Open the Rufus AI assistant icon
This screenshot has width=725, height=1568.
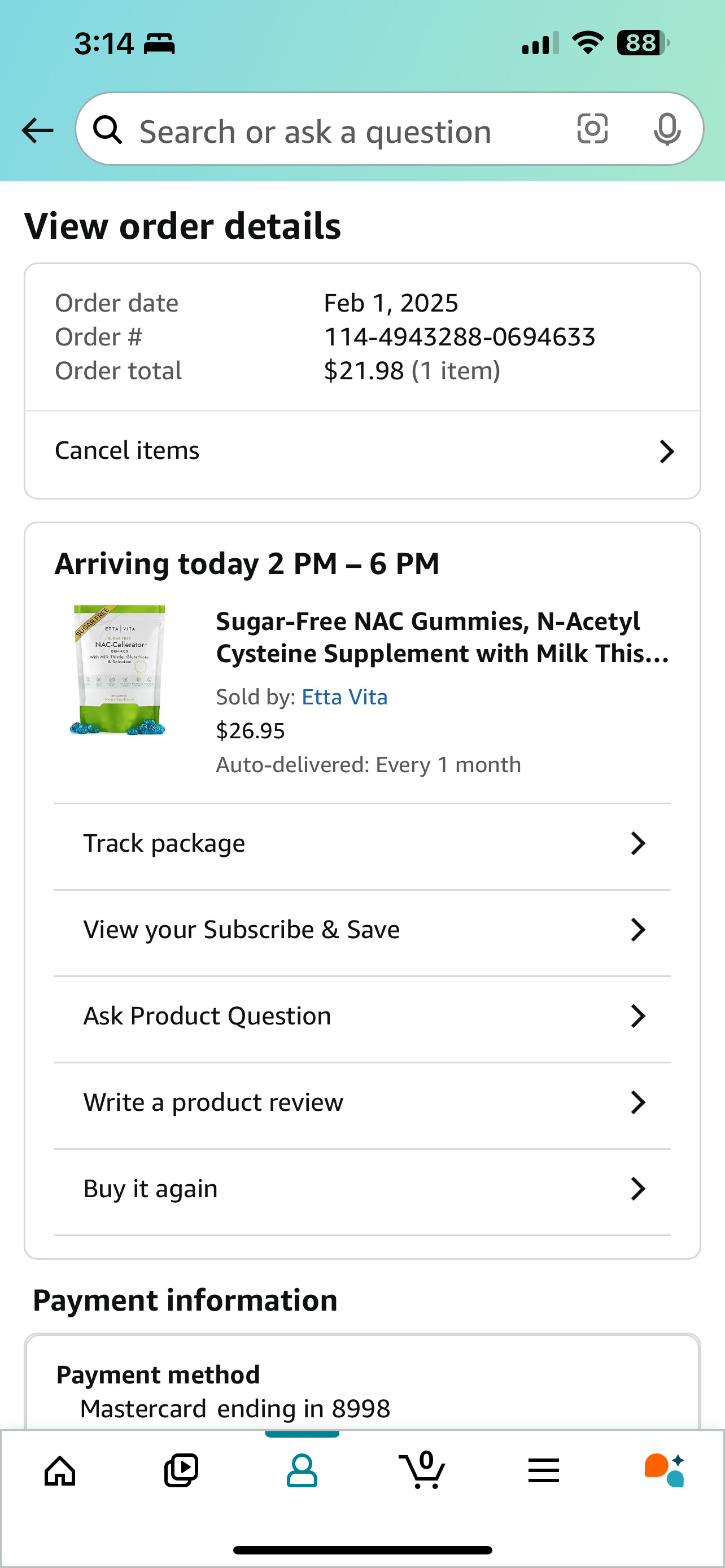[x=664, y=1470]
